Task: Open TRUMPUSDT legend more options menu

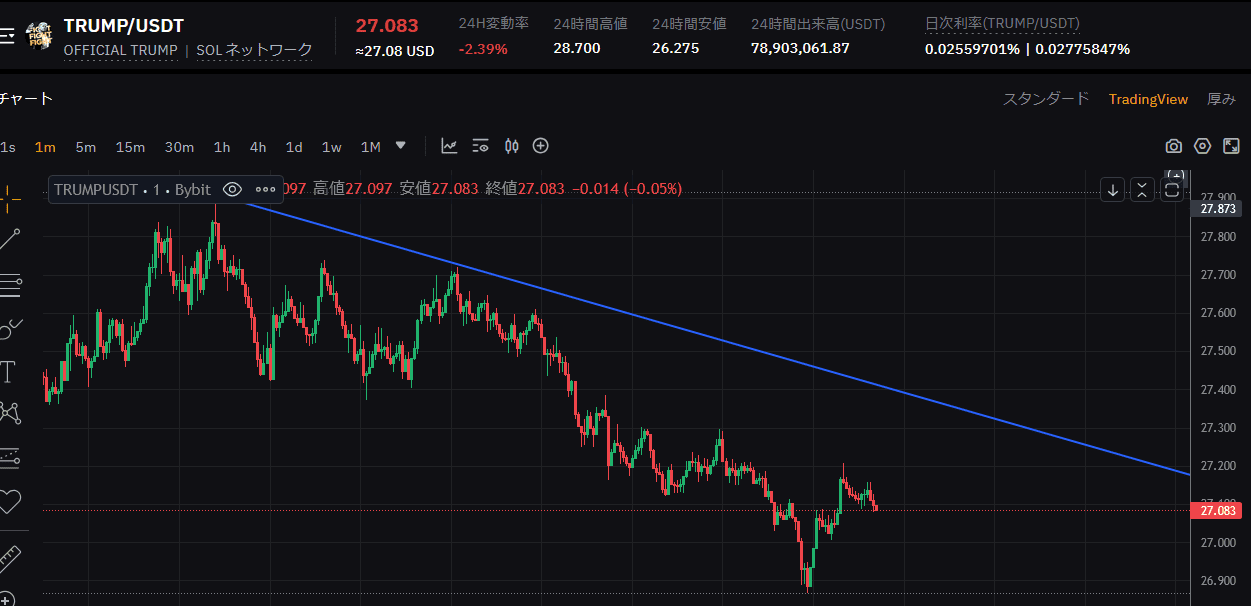Action: coord(265,189)
